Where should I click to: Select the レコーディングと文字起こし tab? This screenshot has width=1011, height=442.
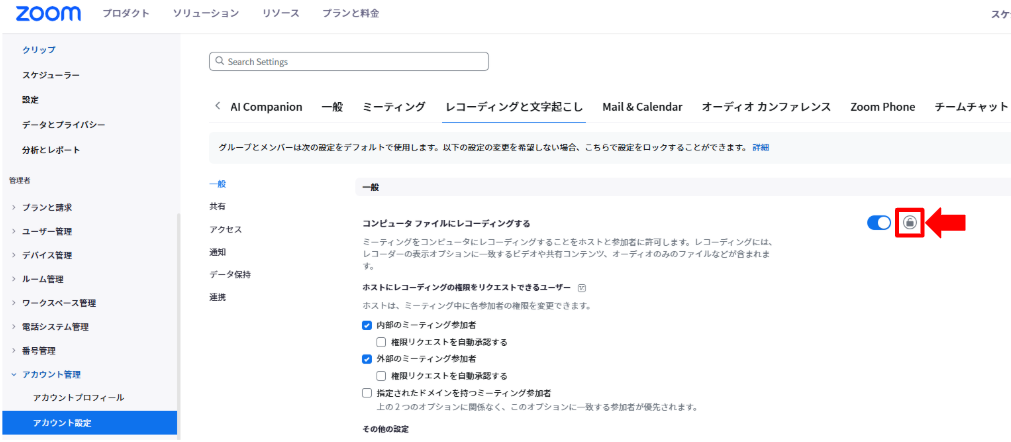[514, 107]
